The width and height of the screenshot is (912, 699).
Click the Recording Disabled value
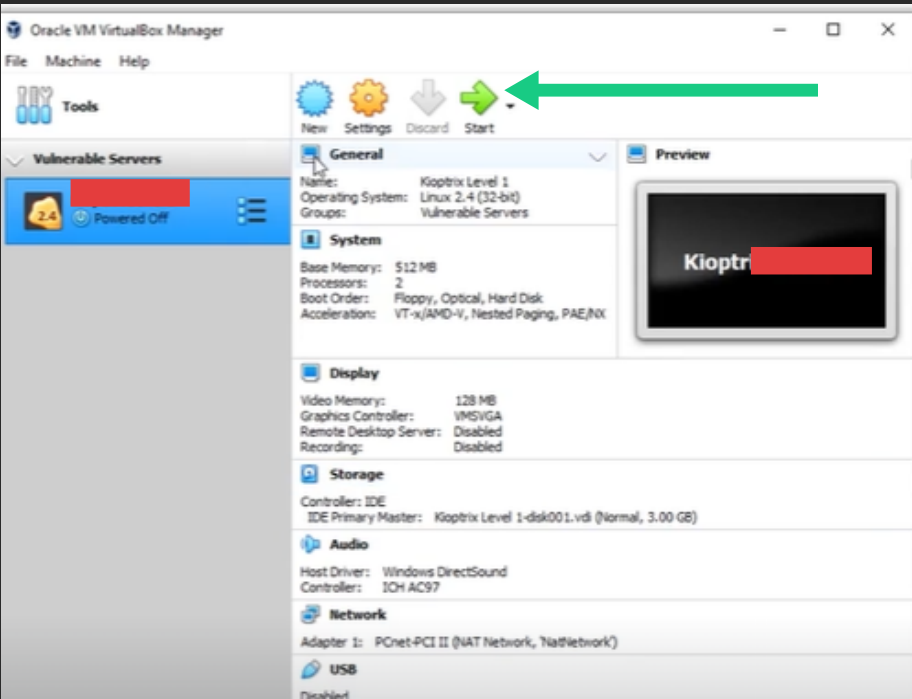(x=478, y=447)
